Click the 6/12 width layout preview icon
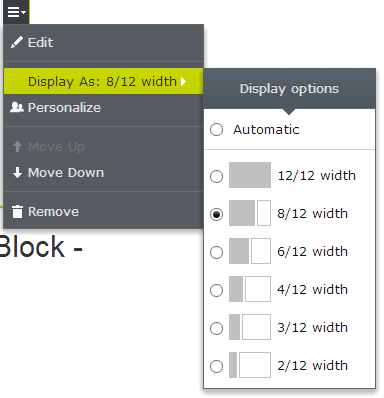Image resolution: width=384 pixels, height=398 pixels. (250, 251)
